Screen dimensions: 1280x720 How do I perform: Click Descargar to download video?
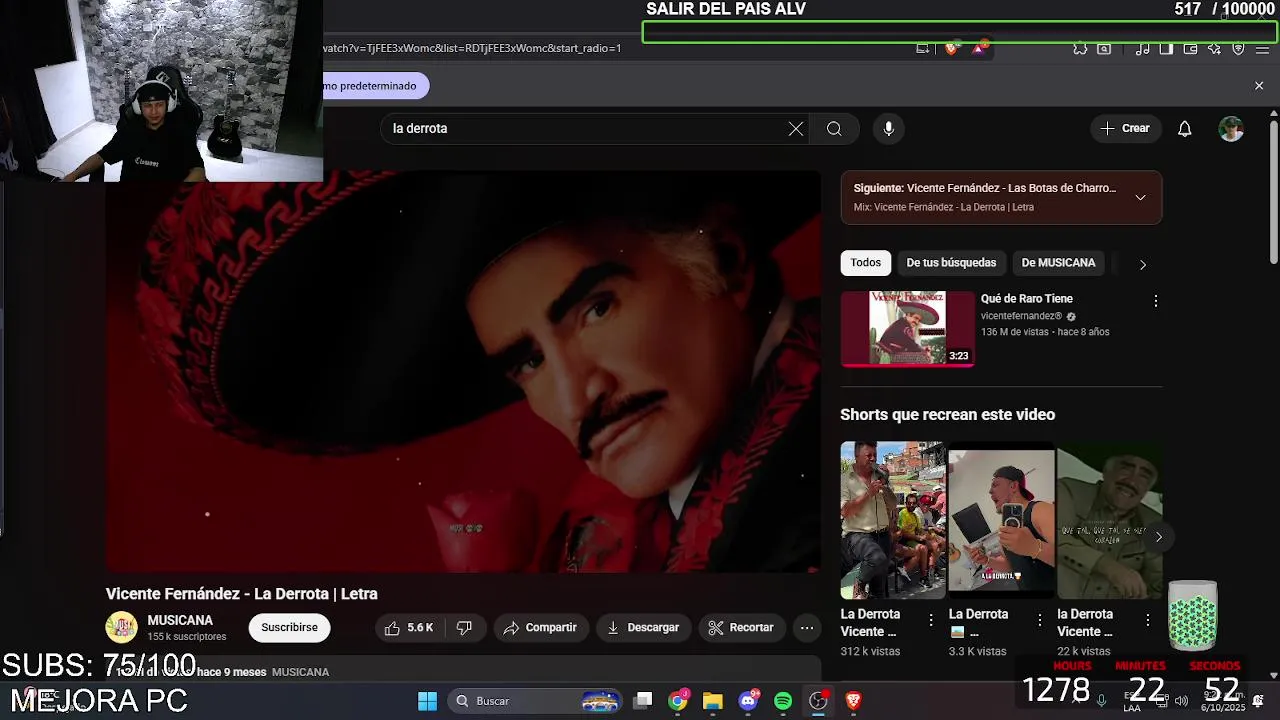644,628
